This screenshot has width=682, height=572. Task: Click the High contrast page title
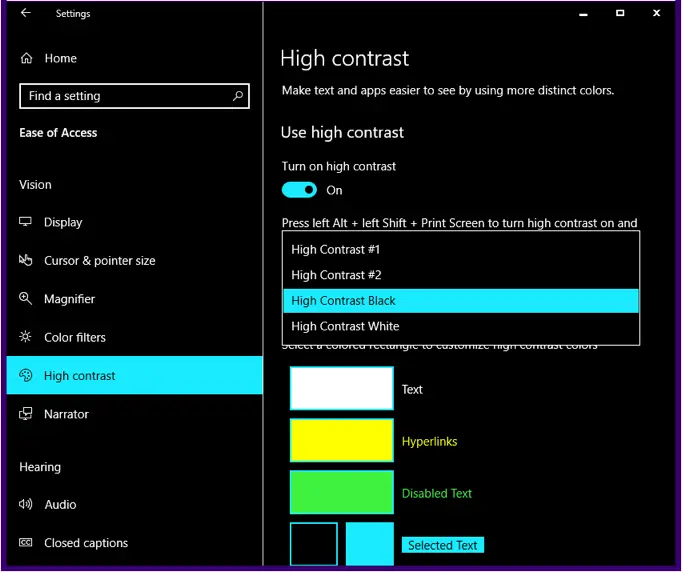(344, 58)
